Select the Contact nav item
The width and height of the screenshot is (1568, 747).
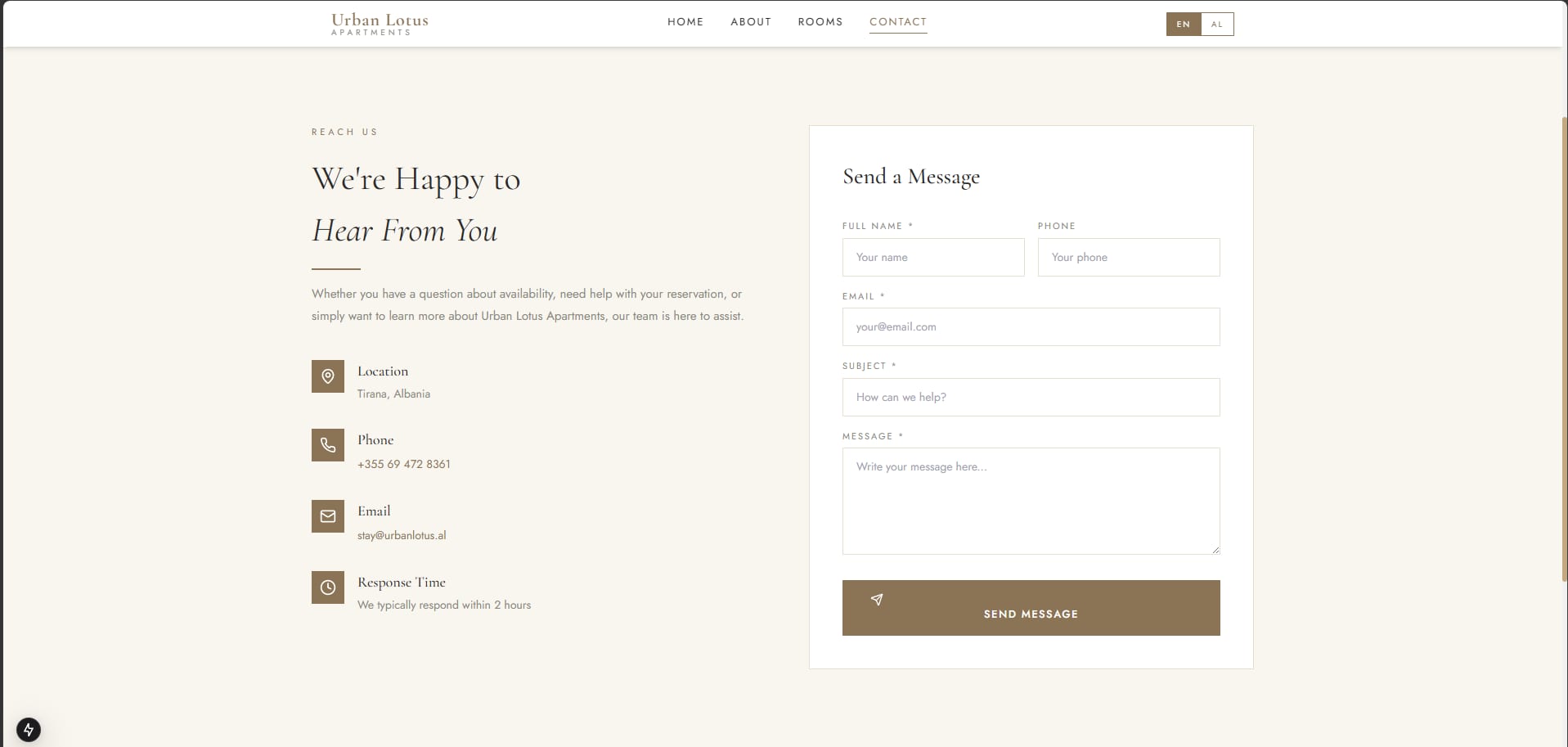(x=898, y=22)
